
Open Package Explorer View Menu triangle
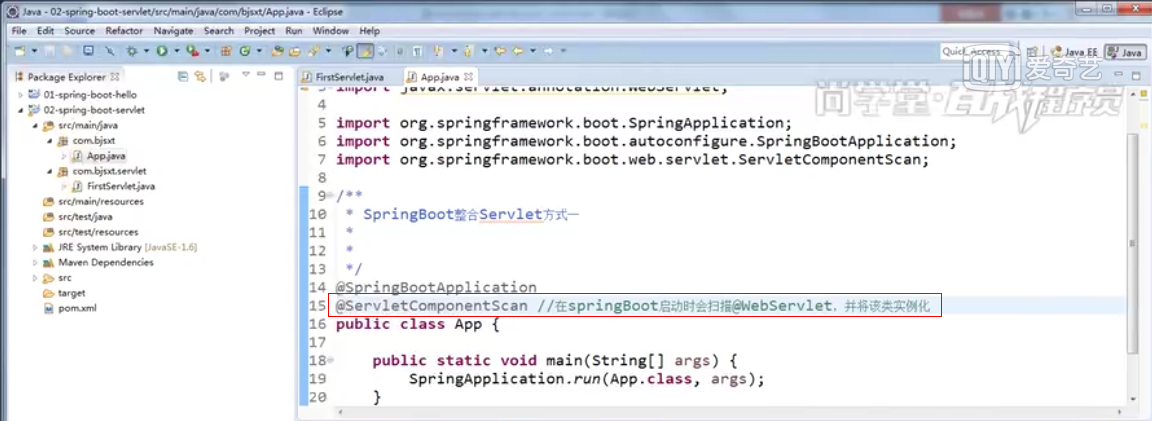coord(246,75)
